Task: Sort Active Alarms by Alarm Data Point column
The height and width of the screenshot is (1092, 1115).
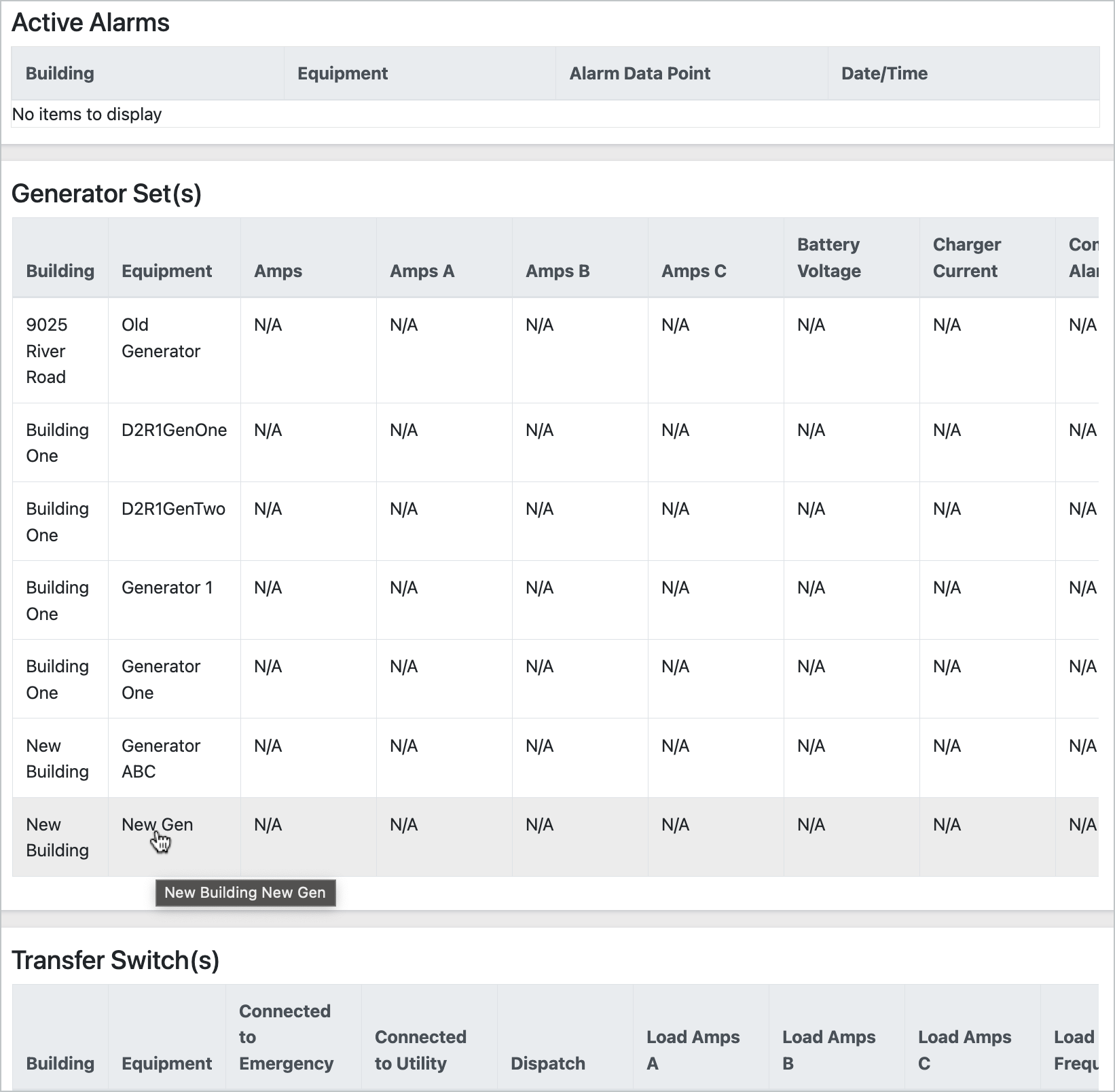Action: click(x=640, y=73)
